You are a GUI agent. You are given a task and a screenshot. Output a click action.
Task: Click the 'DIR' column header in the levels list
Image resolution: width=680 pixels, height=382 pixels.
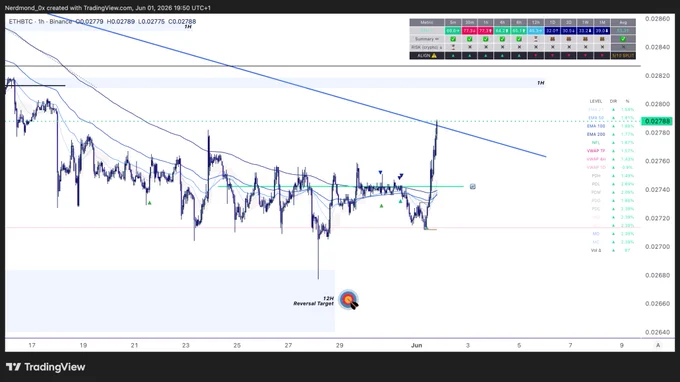tap(613, 101)
